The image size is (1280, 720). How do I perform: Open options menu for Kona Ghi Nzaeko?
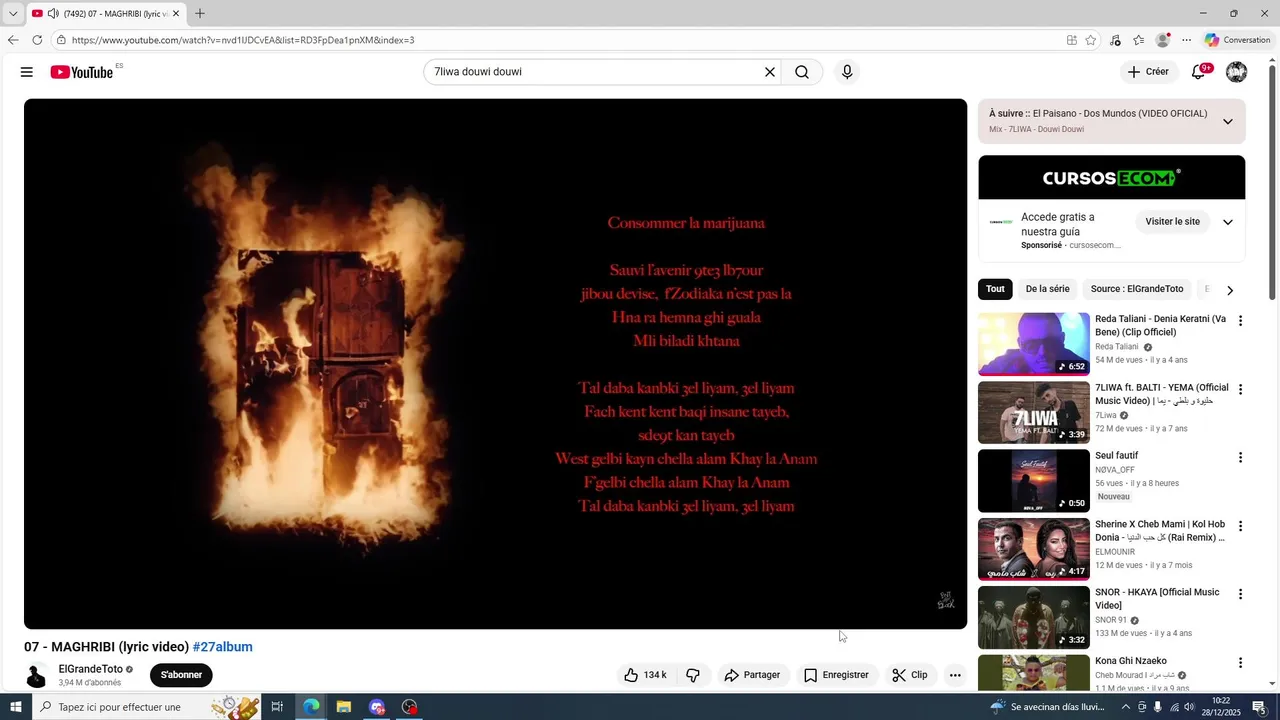[x=1240, y=663]
